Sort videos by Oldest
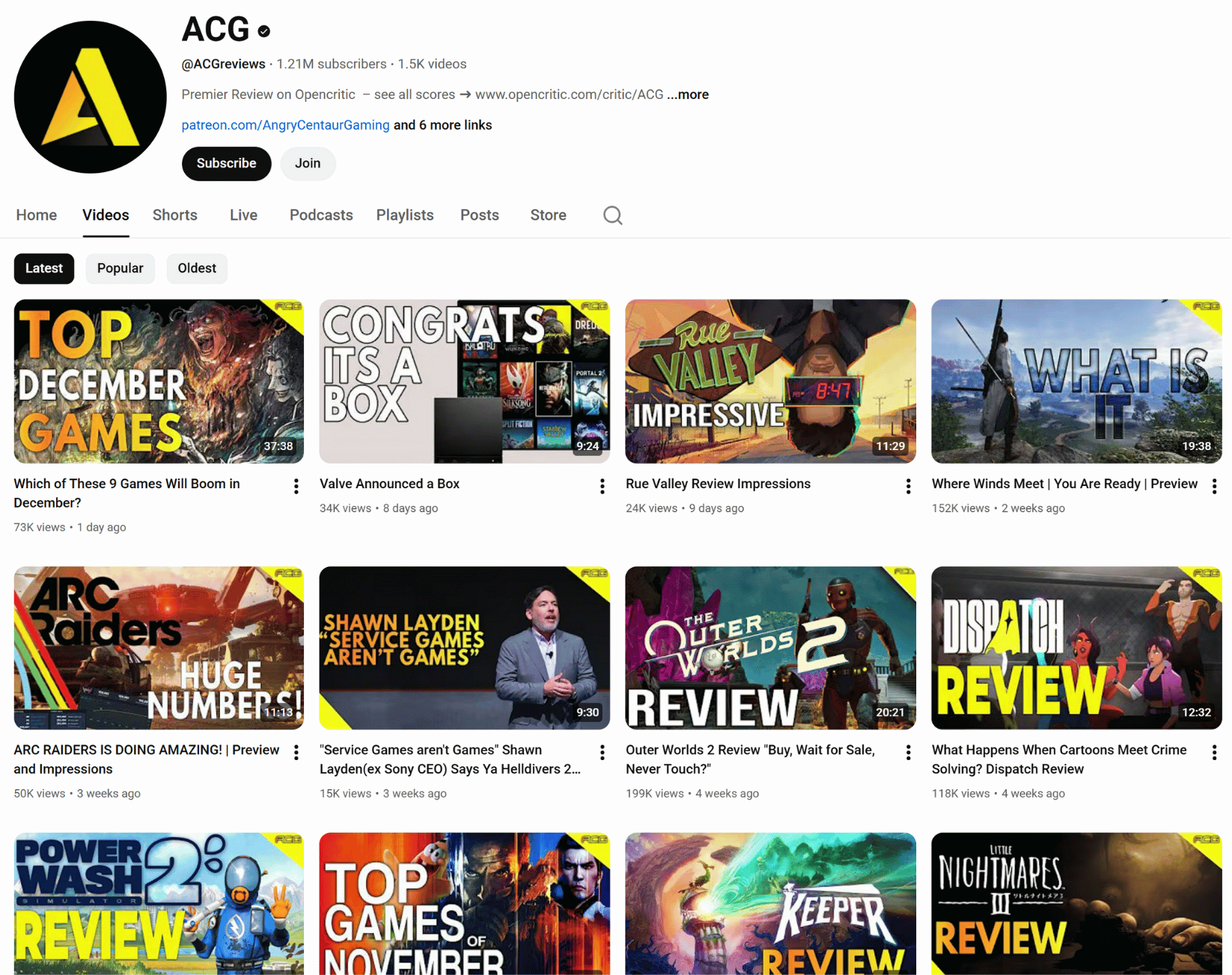The height and width of the screenshot is (975, 1232). point(196,269)
